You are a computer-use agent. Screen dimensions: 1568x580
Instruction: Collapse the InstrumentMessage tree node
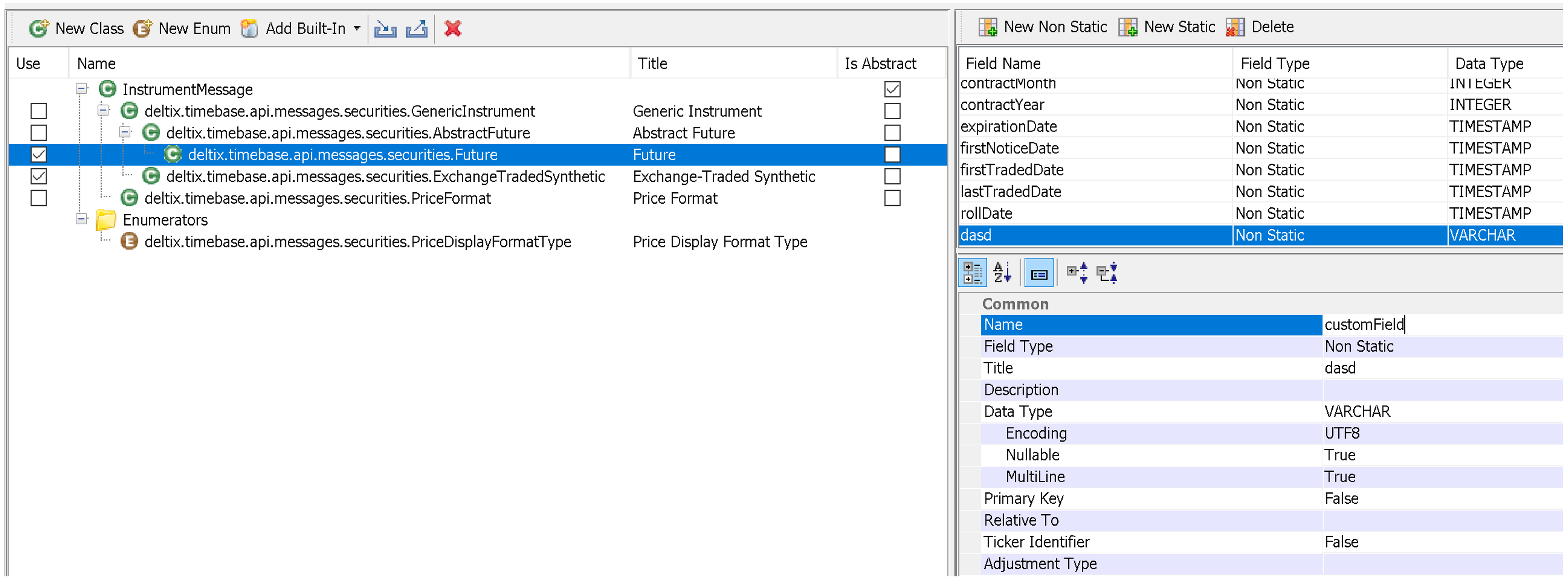81,89
